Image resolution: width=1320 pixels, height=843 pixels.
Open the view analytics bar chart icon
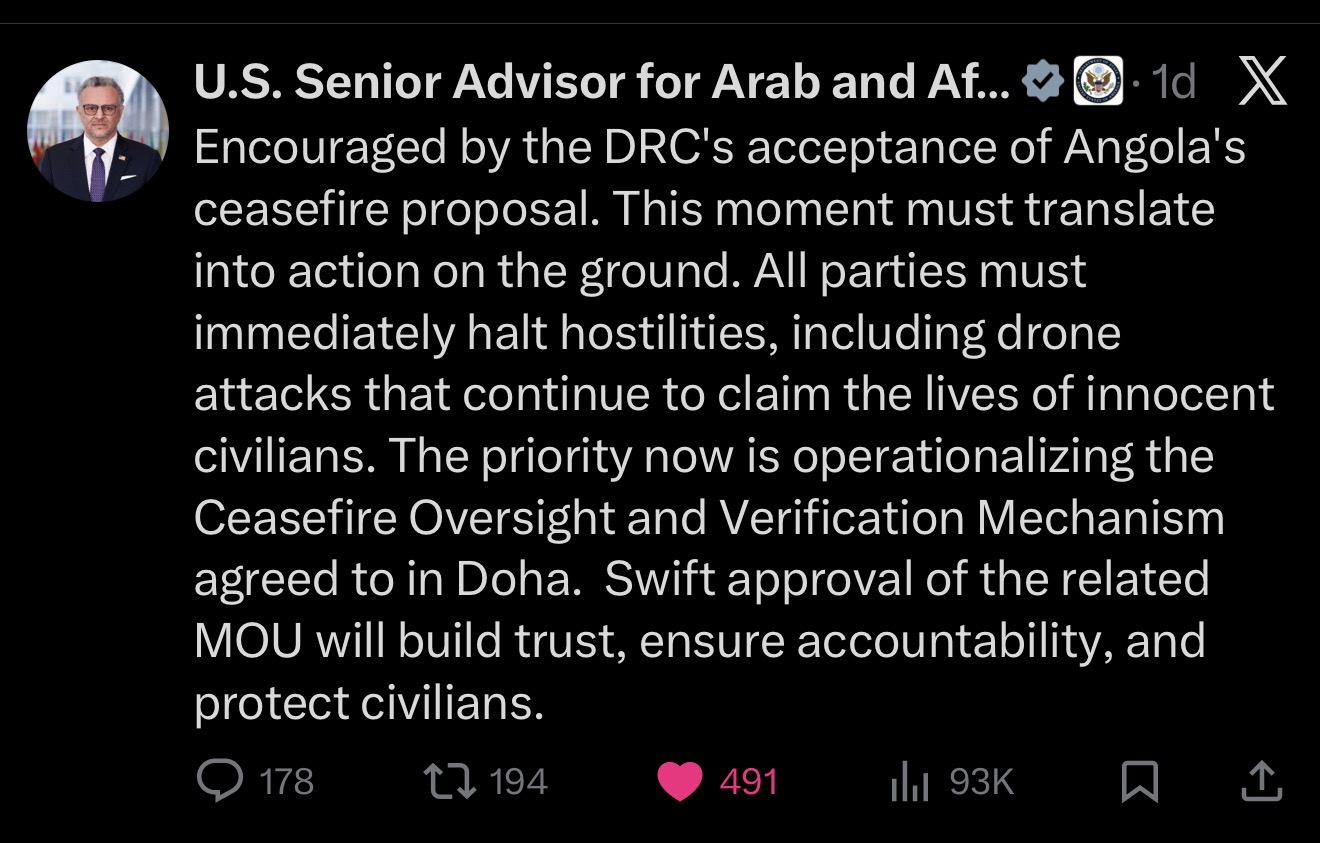(x=910, y=782)
